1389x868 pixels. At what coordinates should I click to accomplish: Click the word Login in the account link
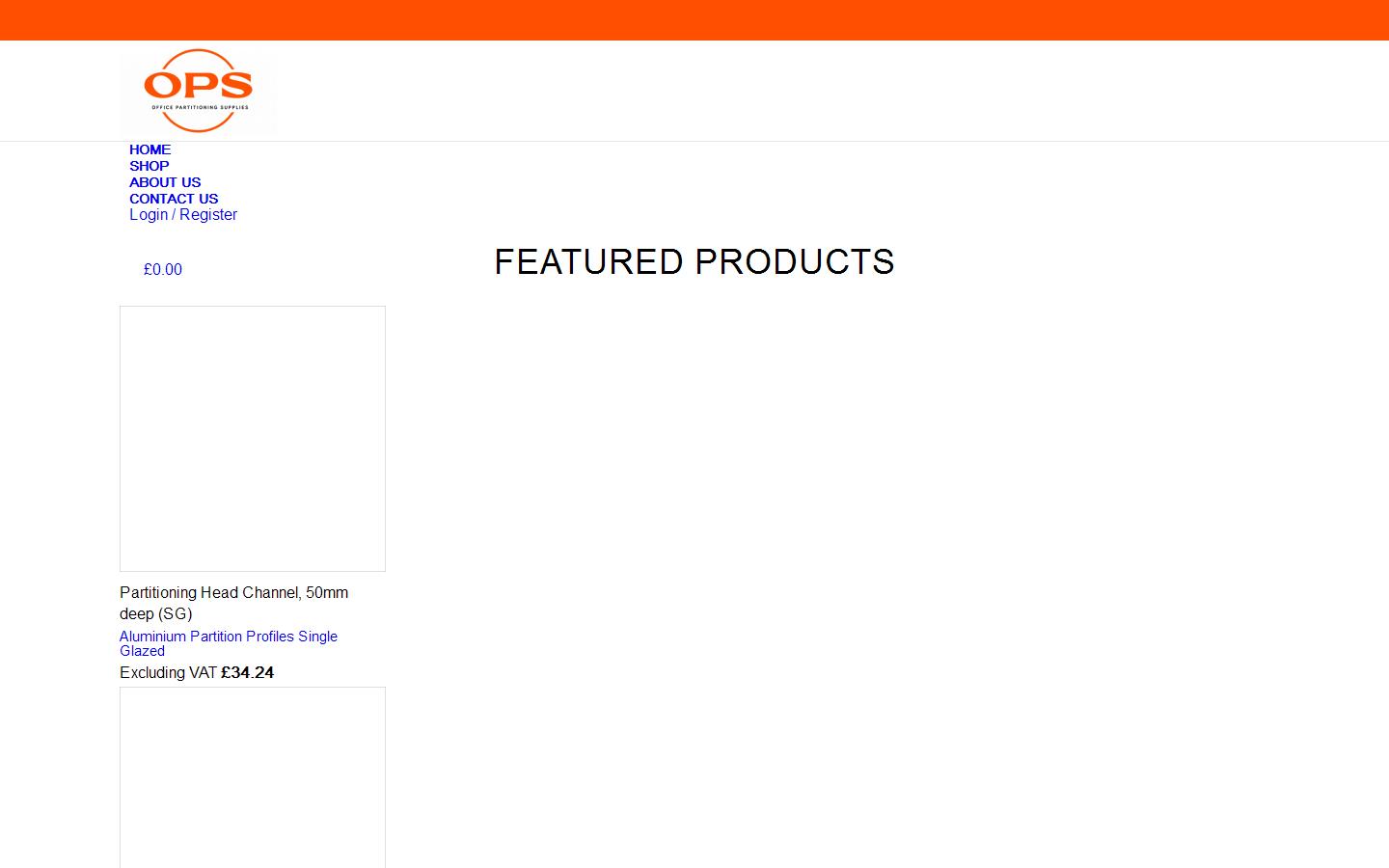(x=149, y=215)
